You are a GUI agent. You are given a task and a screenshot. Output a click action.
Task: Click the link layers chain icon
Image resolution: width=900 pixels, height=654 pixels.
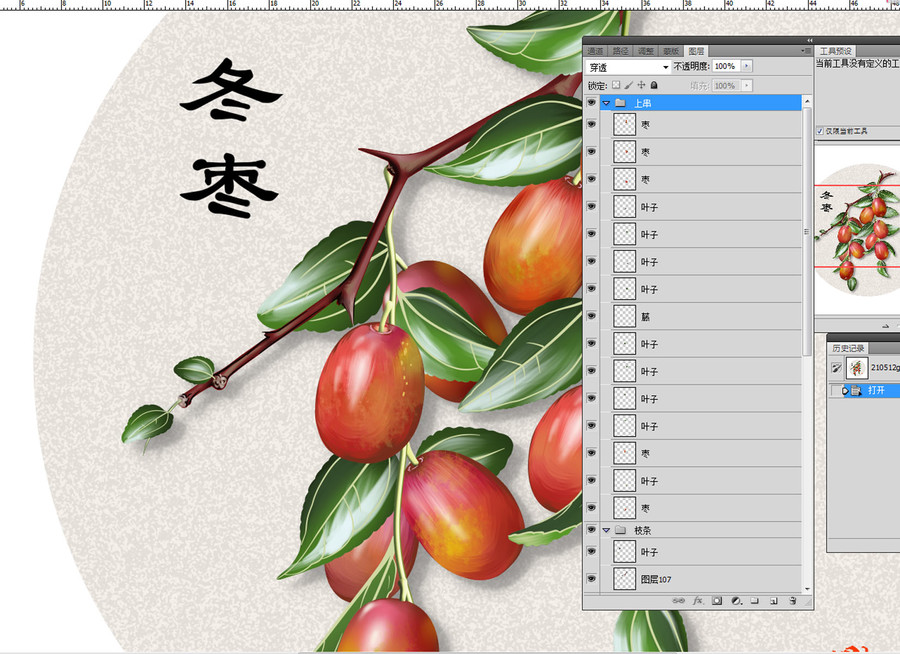(x=678, y=601)
